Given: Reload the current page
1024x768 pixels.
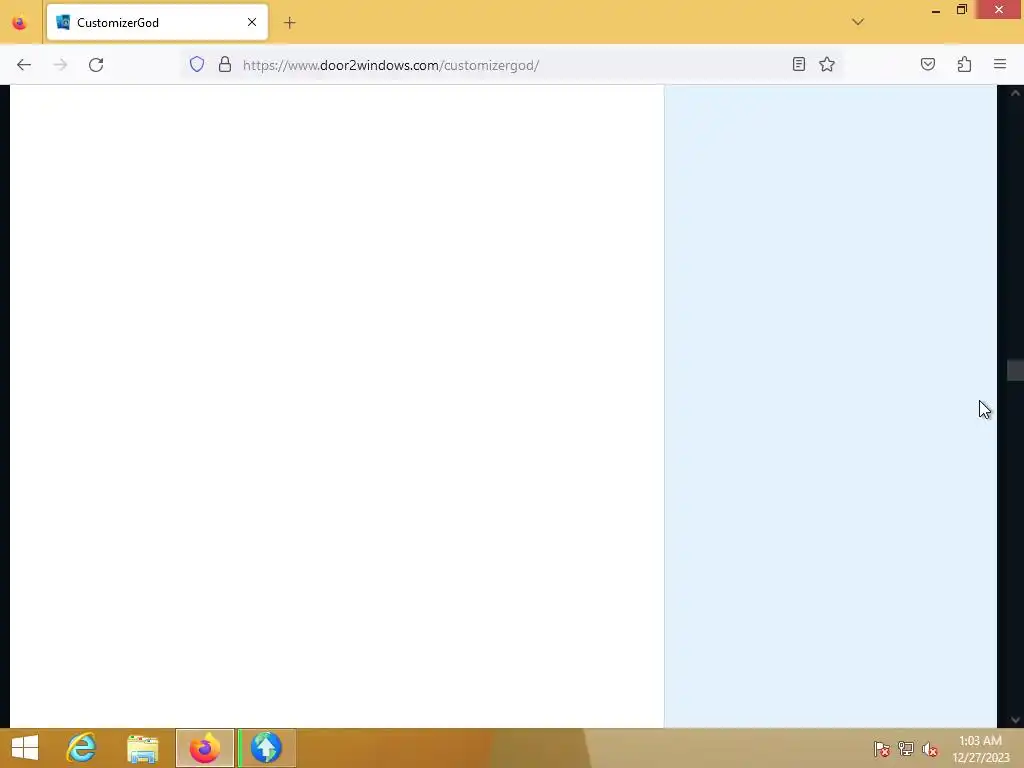Looking at the screenshot, I should pos(96,65).
